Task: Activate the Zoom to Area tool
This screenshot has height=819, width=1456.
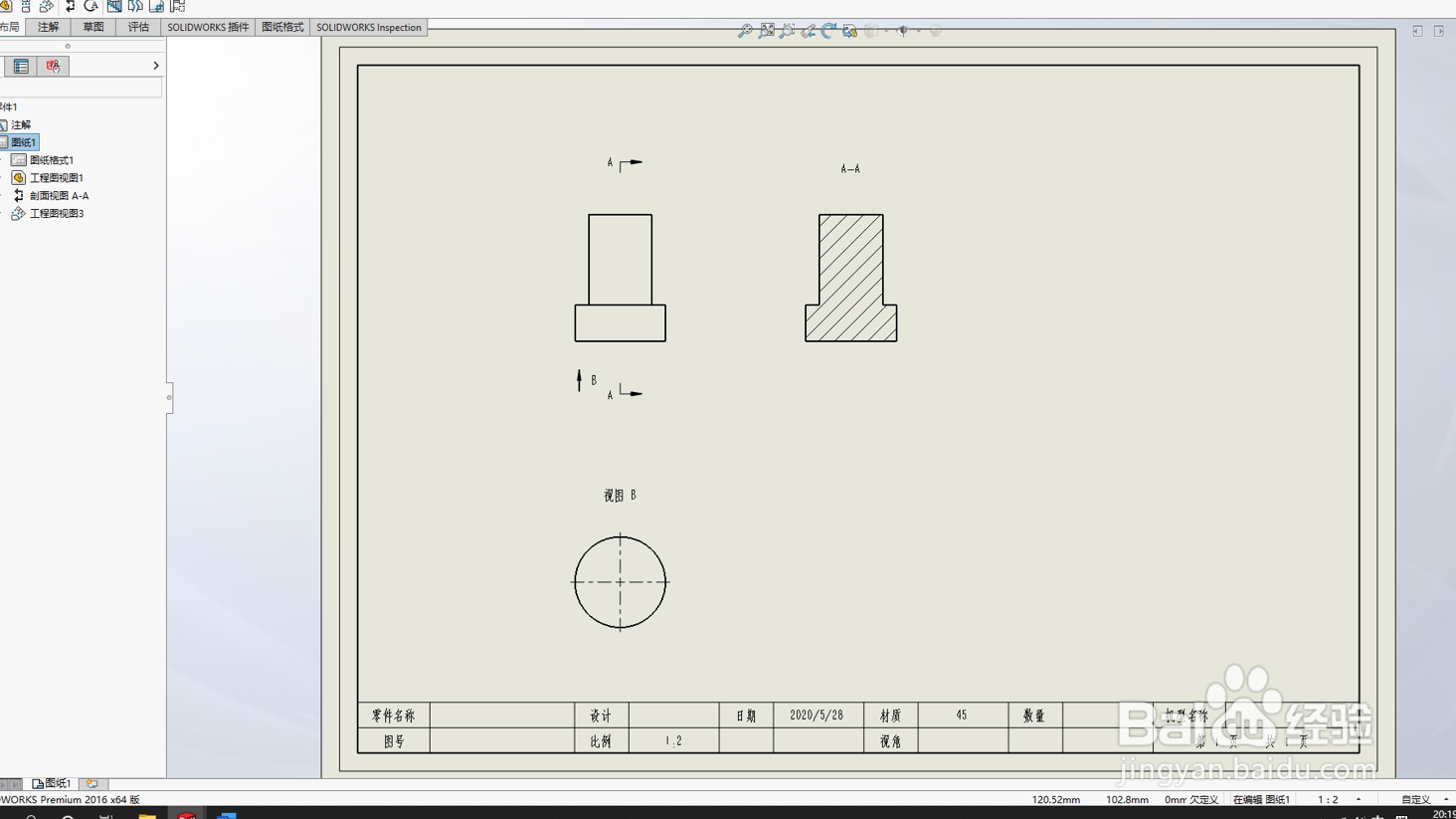Action: pyautogui.click(x=788, y=31)
